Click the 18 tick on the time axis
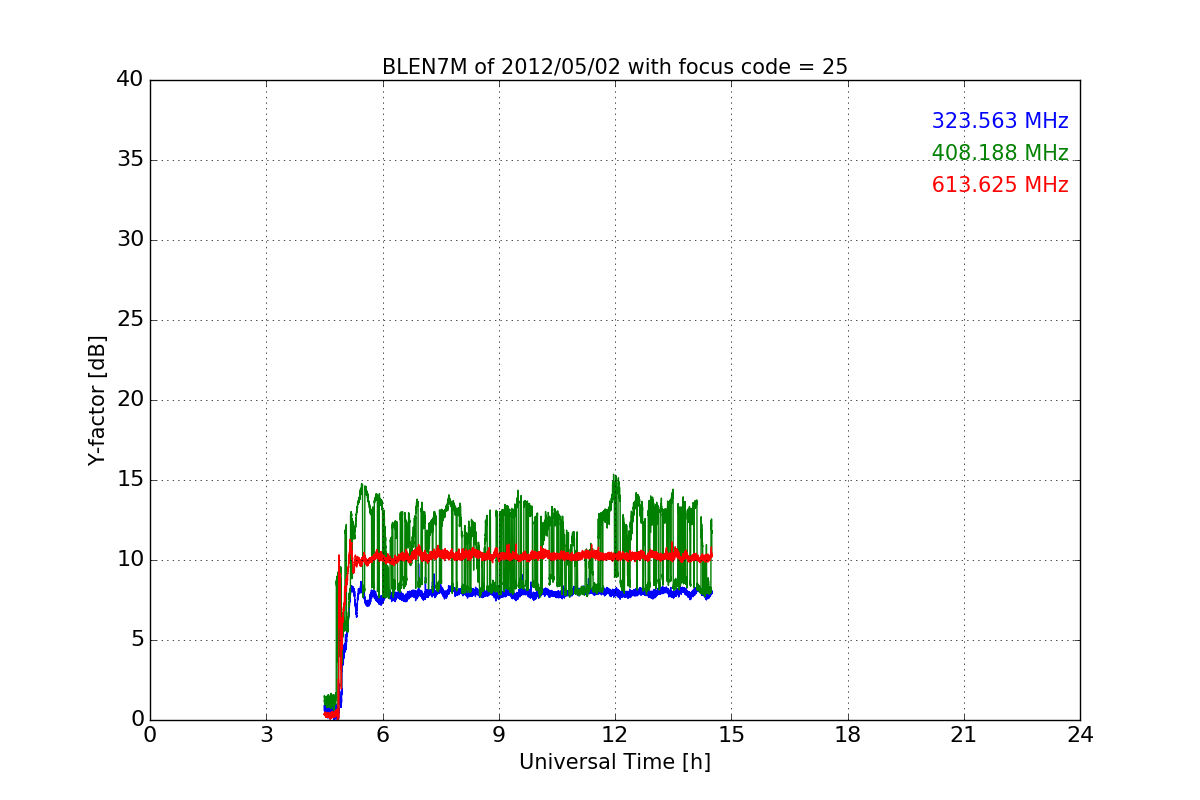 pos(847,735)
